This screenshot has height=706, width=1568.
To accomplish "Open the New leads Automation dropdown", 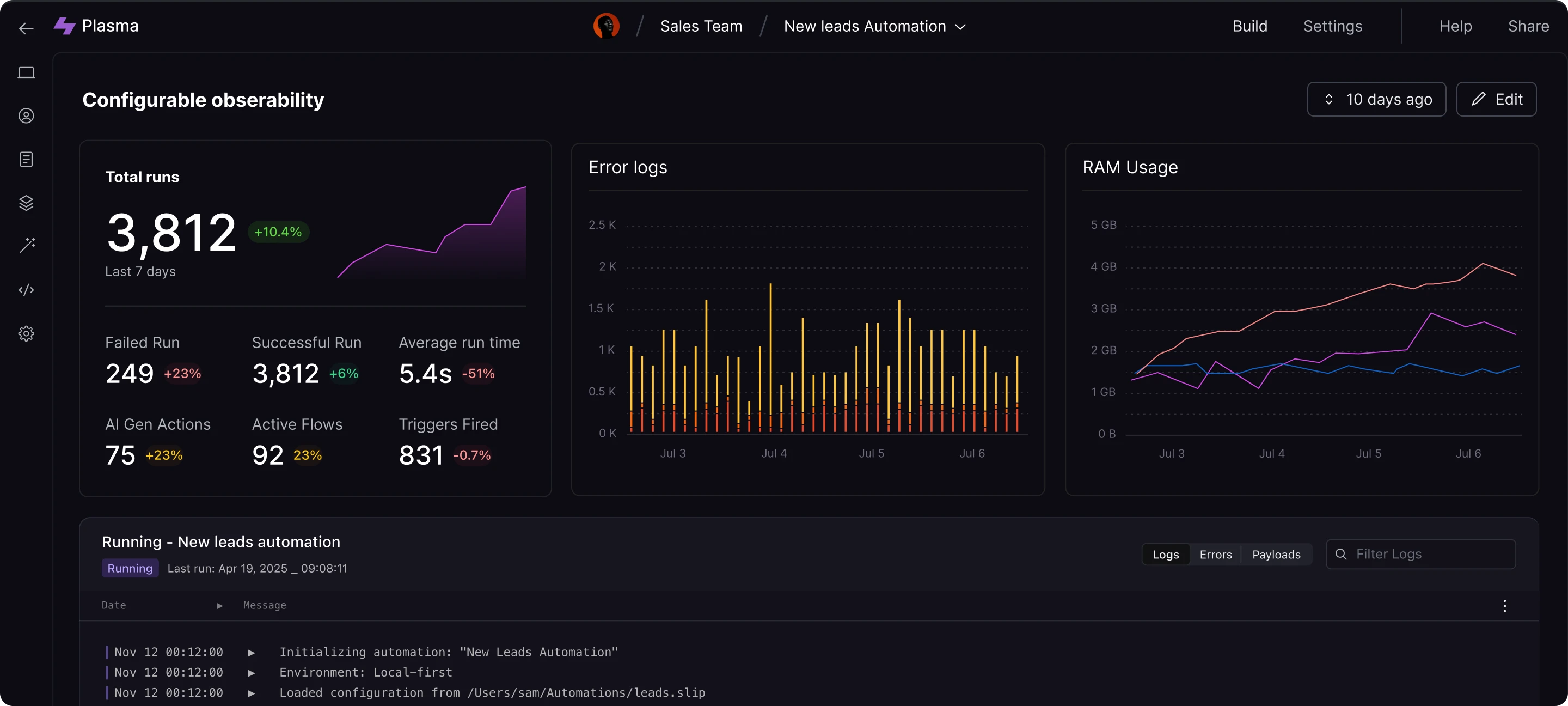I will pos(875,26).
